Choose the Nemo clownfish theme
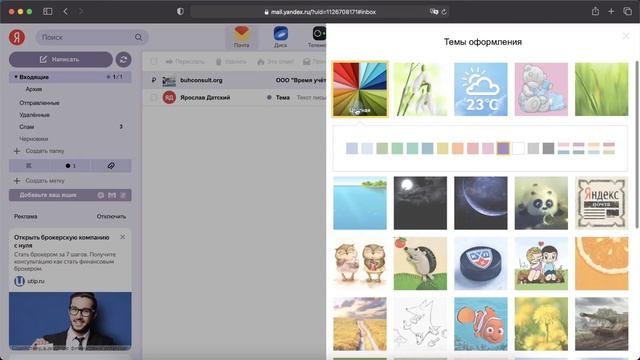The image size is (640, 360). click(x=481, y=324)
